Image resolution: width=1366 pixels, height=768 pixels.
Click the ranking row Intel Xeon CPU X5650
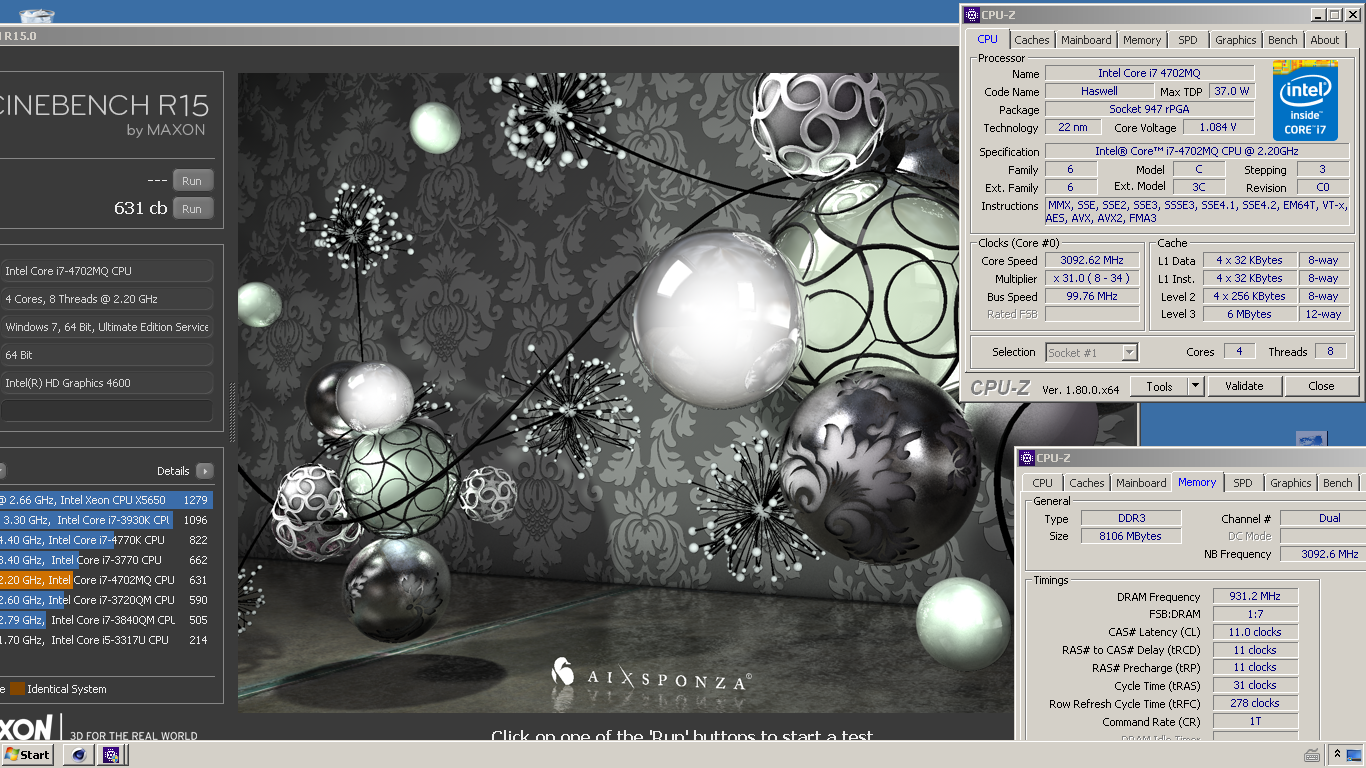point(106,500)
